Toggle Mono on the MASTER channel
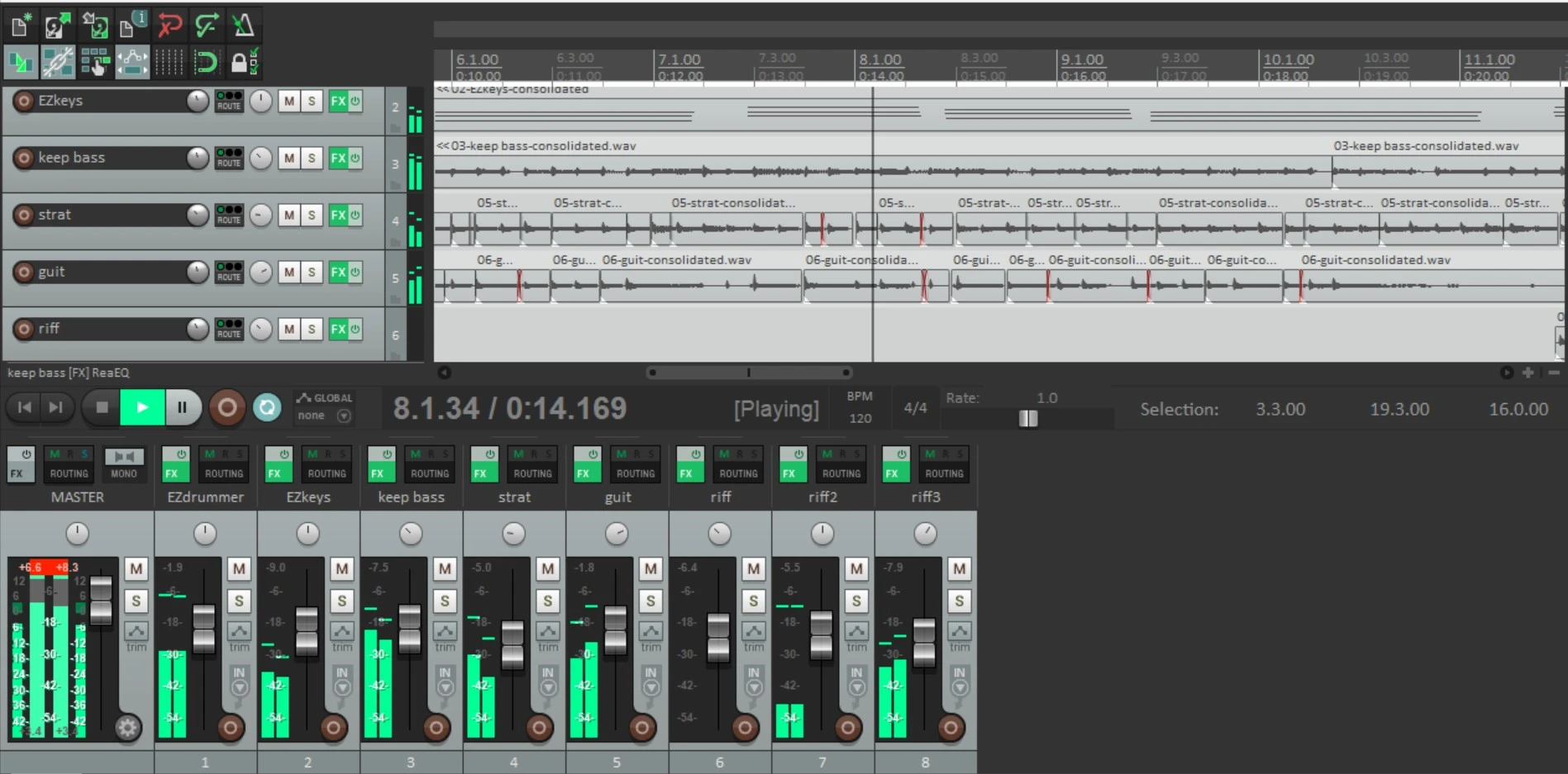This screenshot has width=1568, height=774. [124, 464]
